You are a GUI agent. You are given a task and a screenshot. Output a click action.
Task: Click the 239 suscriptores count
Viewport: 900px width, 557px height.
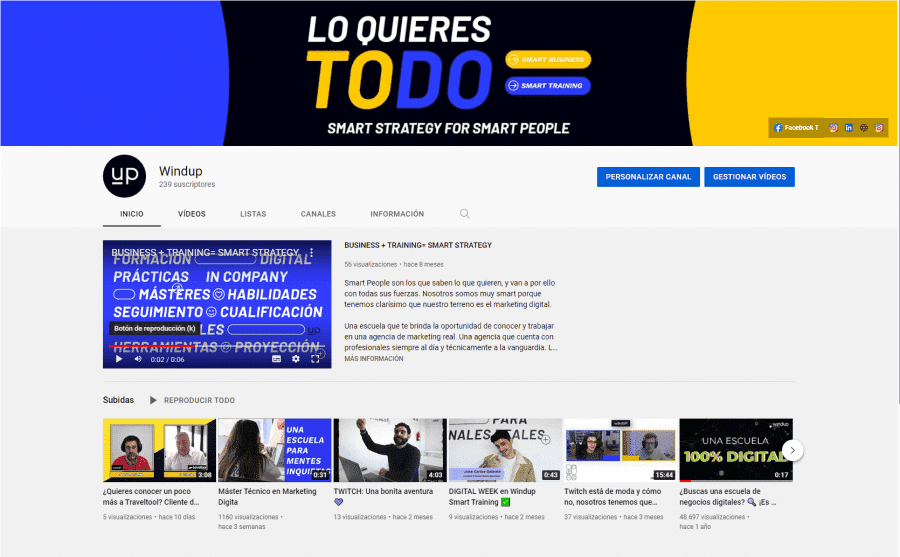point(187,184)
